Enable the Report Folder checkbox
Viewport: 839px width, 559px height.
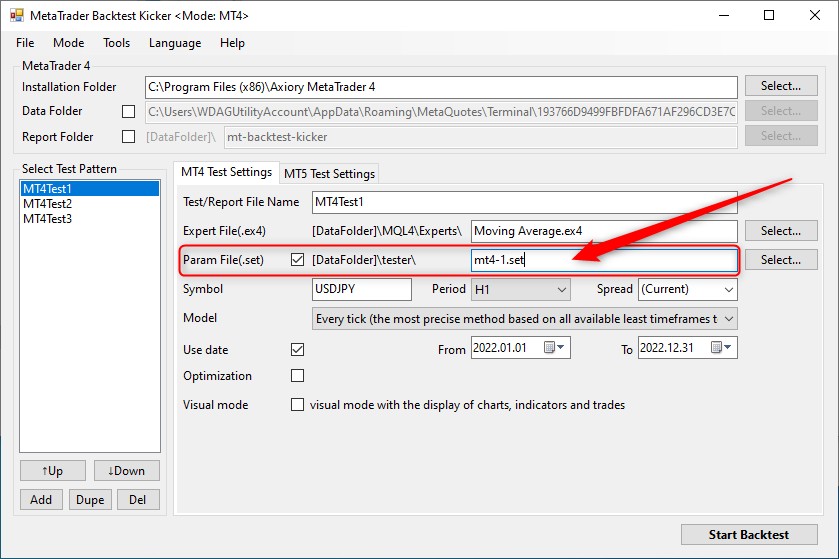coord(128,137)
